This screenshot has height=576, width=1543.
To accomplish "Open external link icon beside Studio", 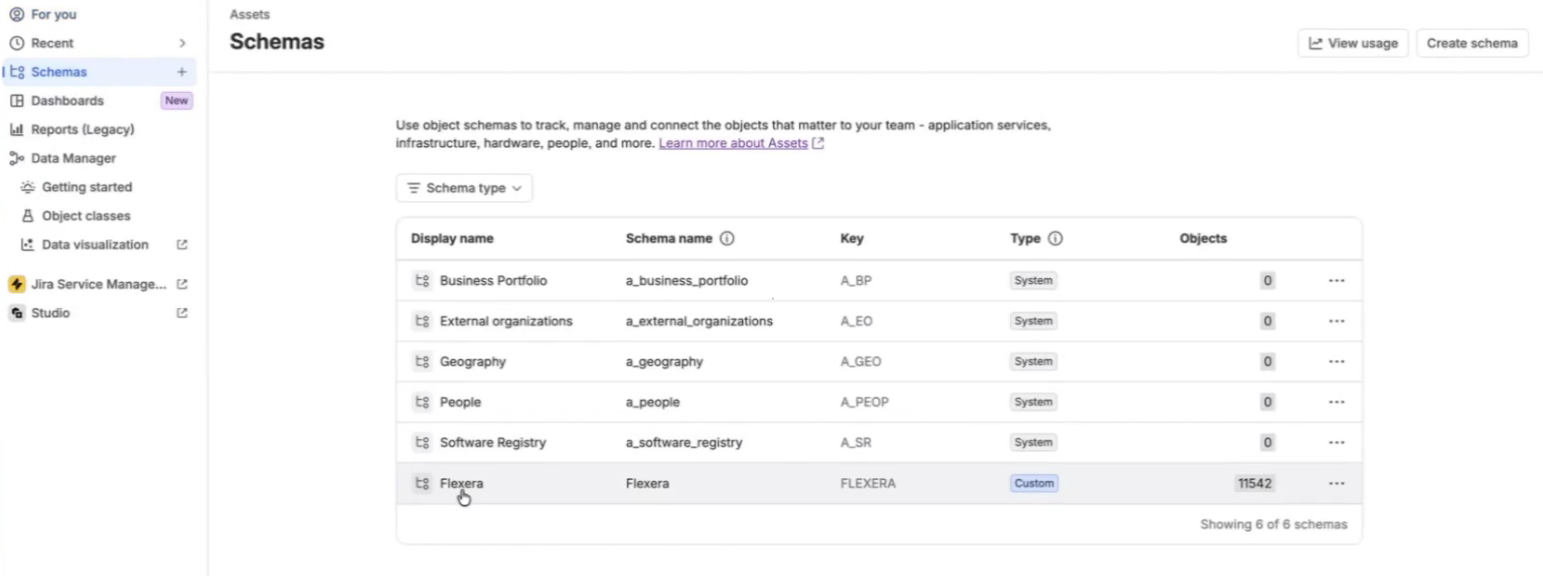I will coord(182,313).
